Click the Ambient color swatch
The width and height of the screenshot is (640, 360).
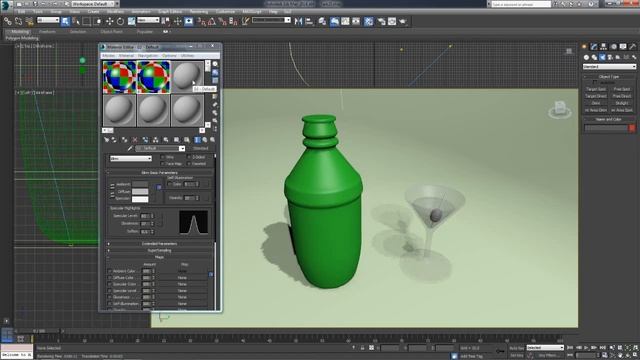[140, 184]
